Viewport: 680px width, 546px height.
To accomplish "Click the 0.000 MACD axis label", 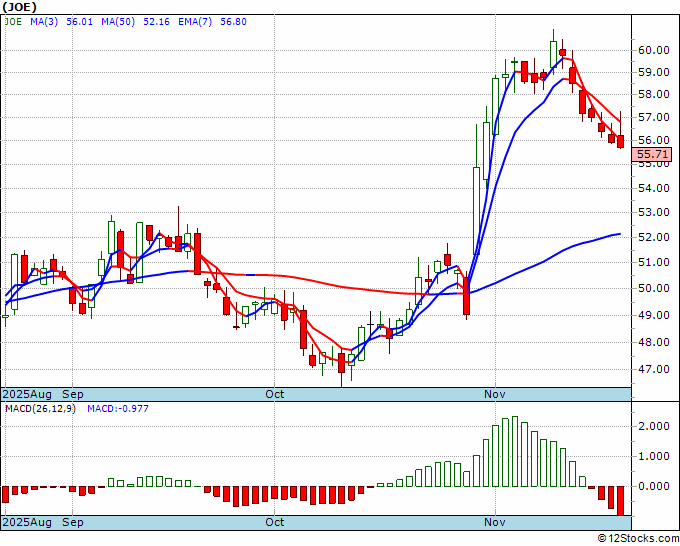I will tap(654, 486).
